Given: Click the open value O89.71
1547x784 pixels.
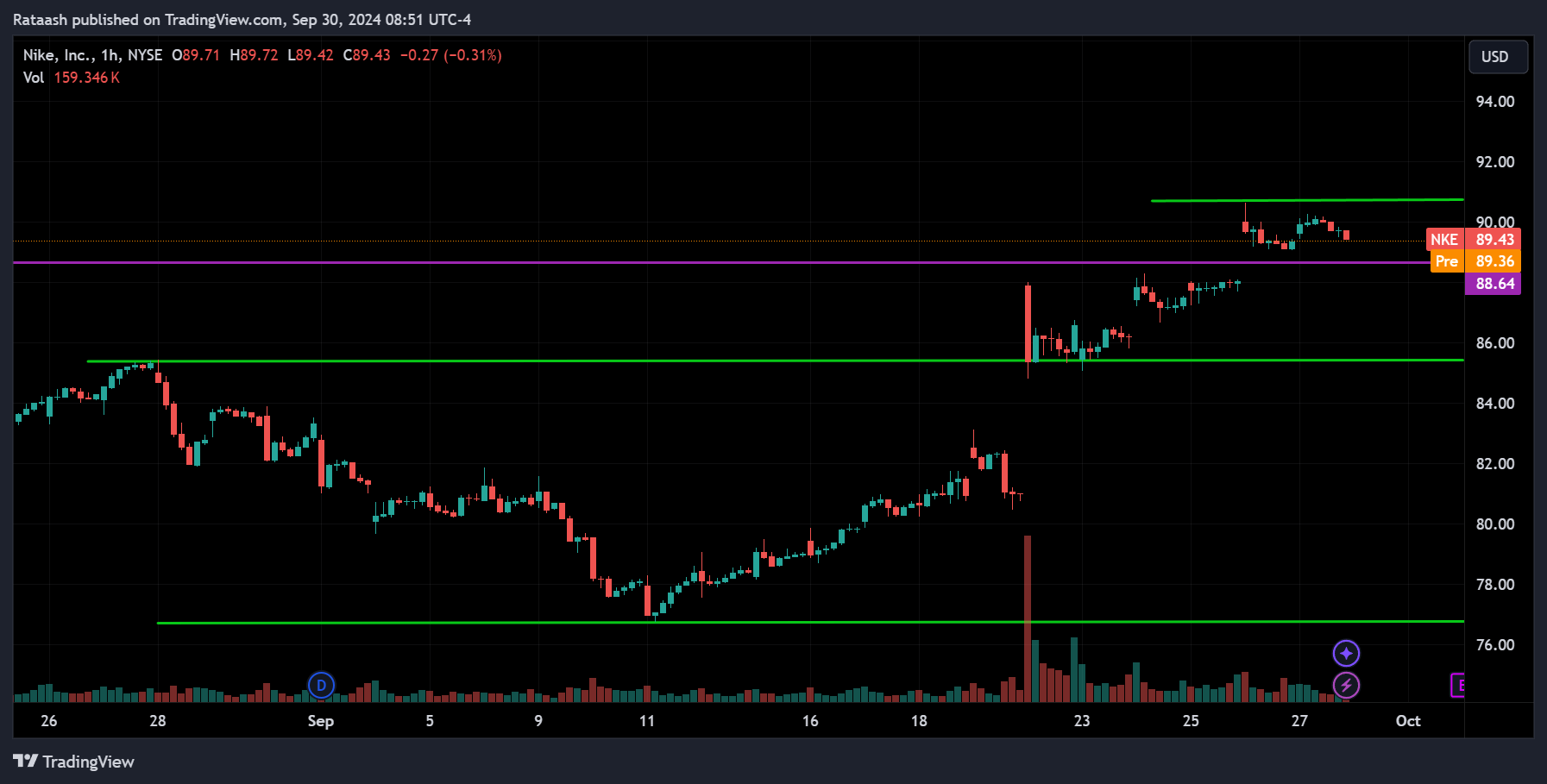Looking at the screenshot, I should pyautogui.click(x=196, y=55).
